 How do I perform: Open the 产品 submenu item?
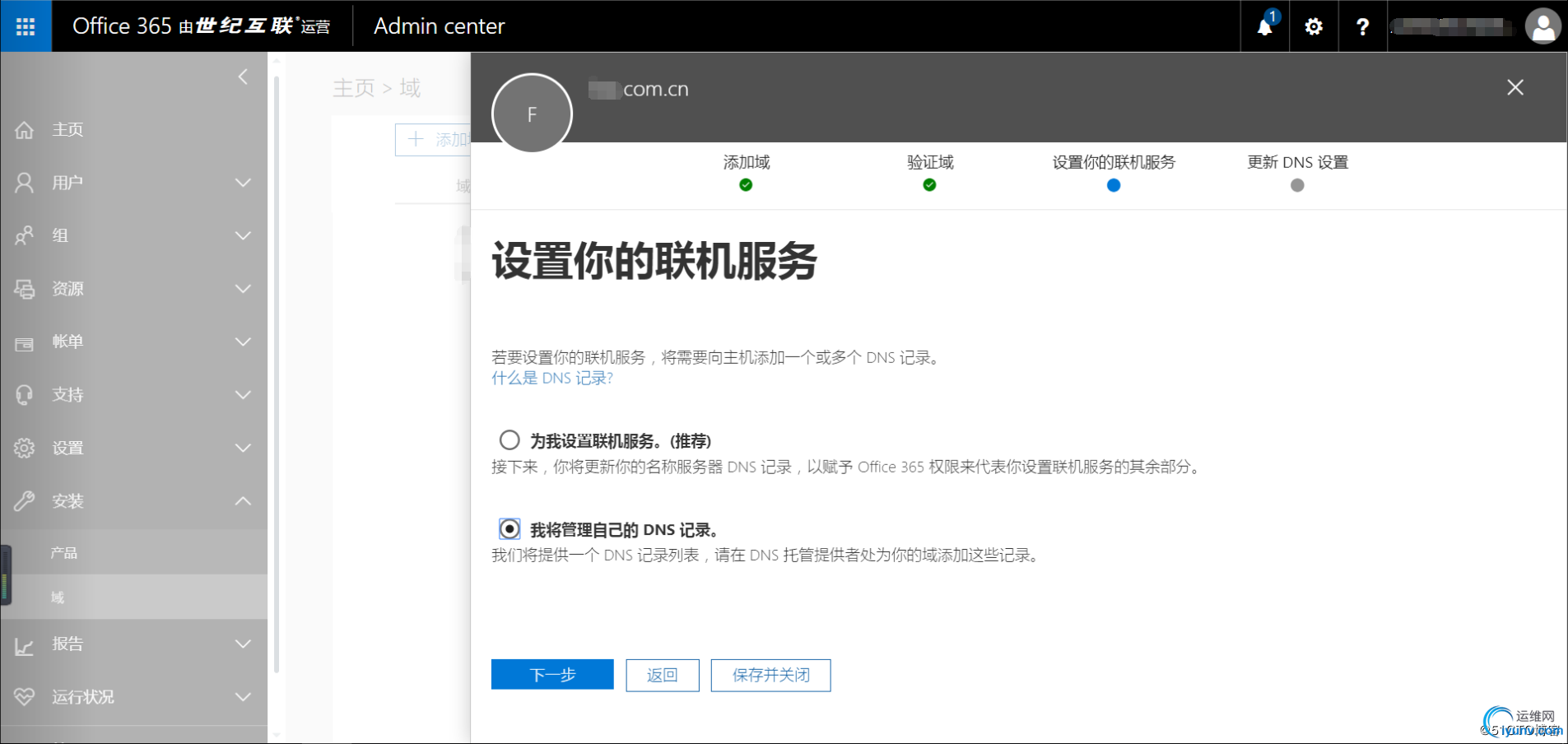click(133, 553)
